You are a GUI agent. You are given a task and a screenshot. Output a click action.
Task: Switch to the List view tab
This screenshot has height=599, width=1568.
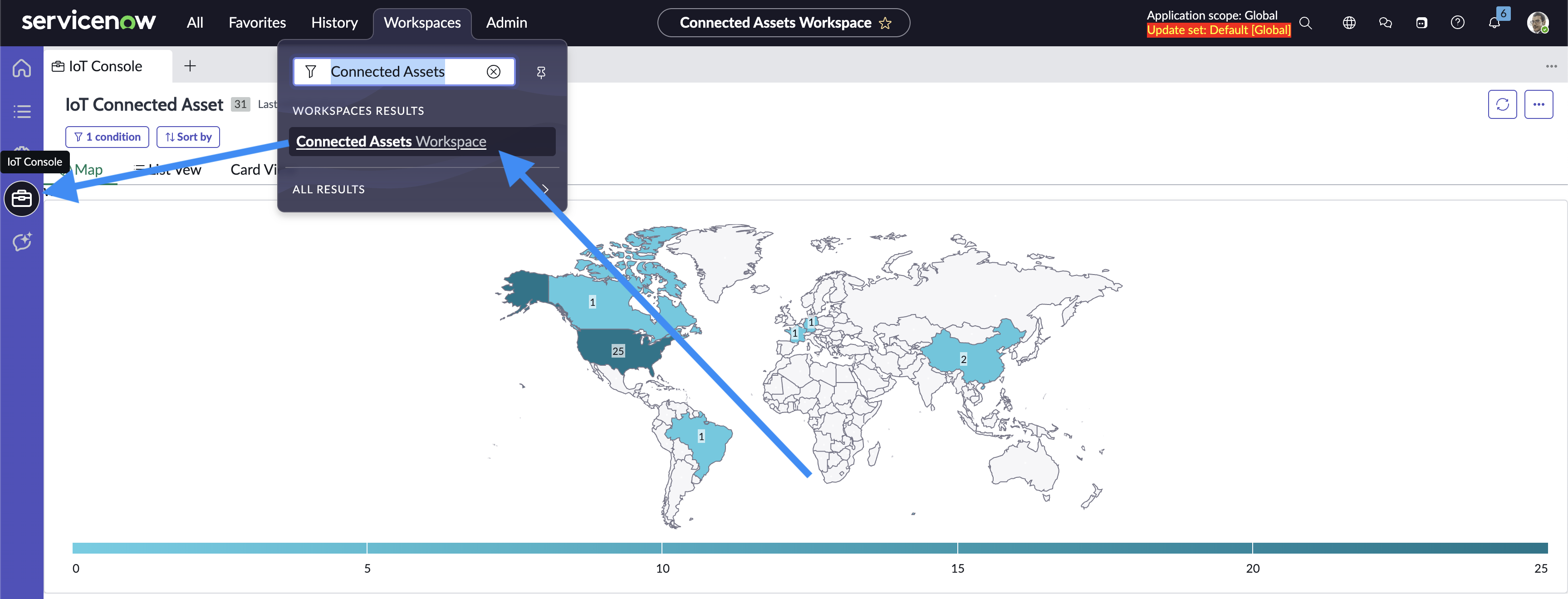[168, 170]
